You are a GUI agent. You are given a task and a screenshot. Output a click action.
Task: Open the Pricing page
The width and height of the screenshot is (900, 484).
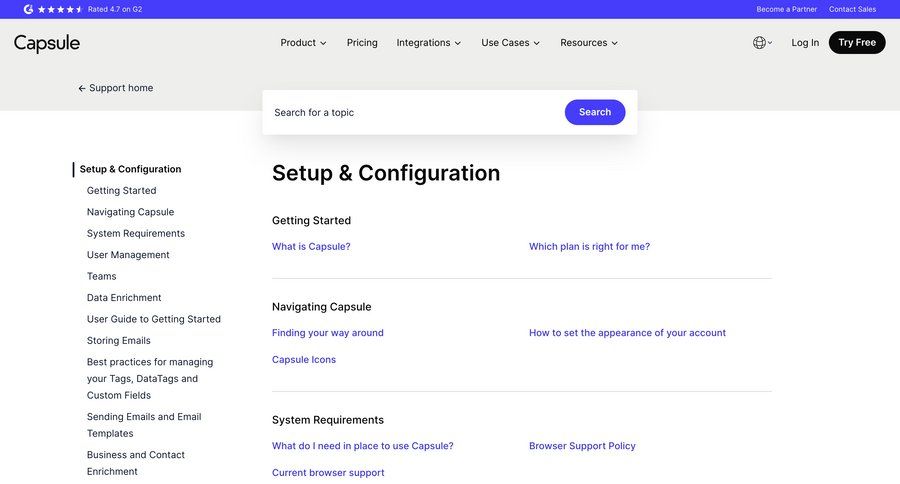coord(362,43)
